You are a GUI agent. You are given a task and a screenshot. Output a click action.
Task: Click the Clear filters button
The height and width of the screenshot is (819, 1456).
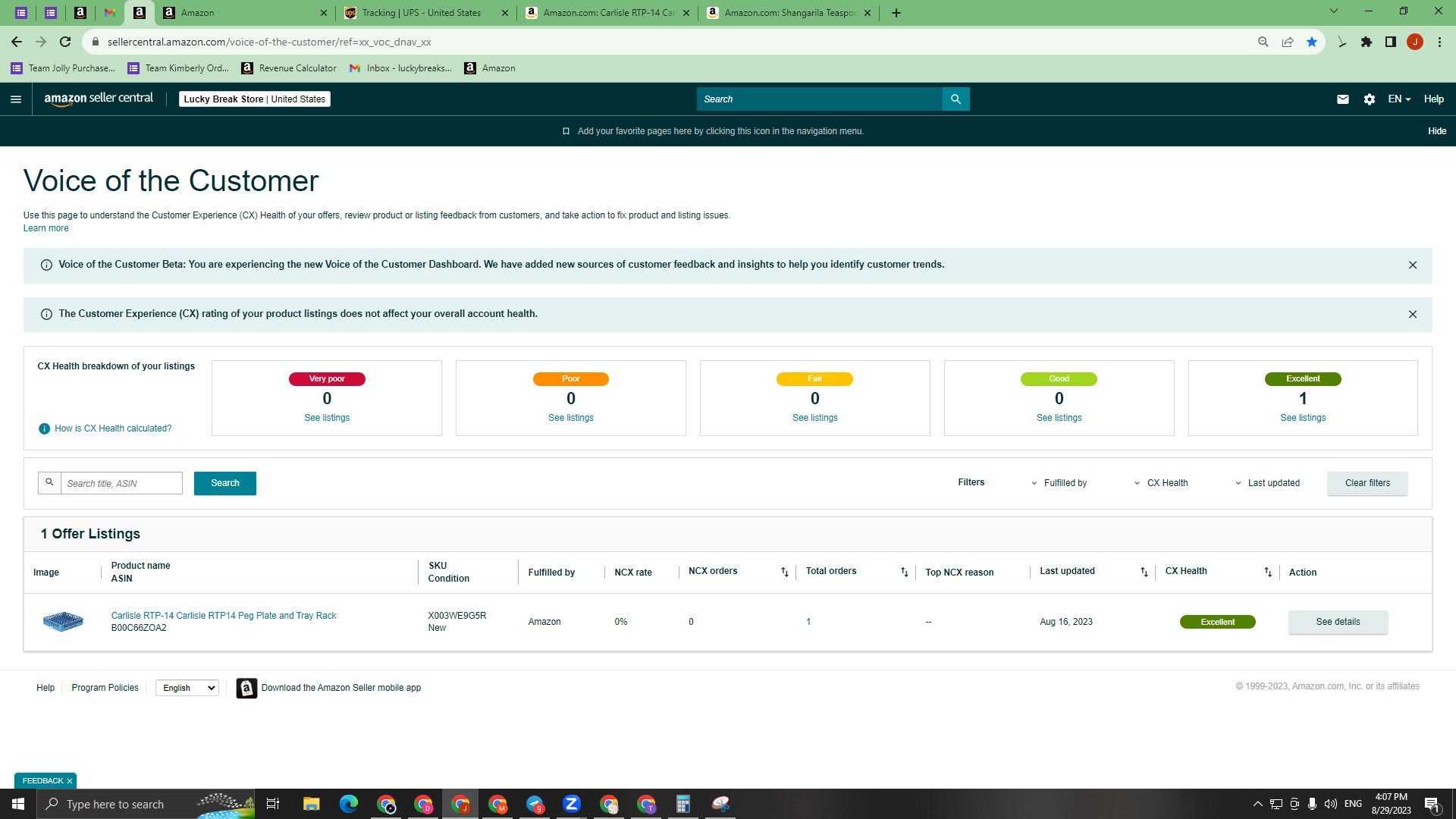1367,484
